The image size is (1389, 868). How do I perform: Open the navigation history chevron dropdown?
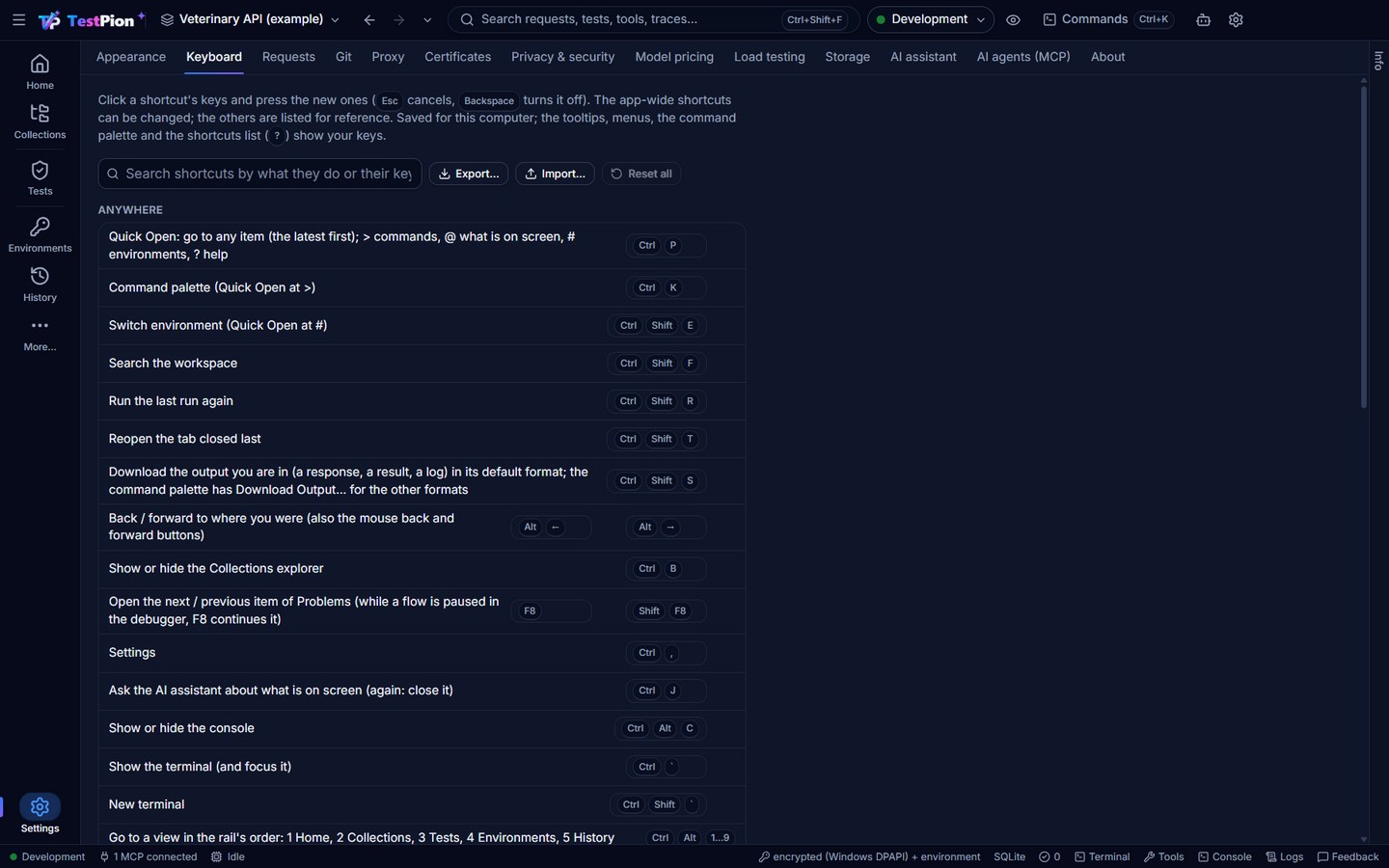pyautogui.click(x=427, y=19)
